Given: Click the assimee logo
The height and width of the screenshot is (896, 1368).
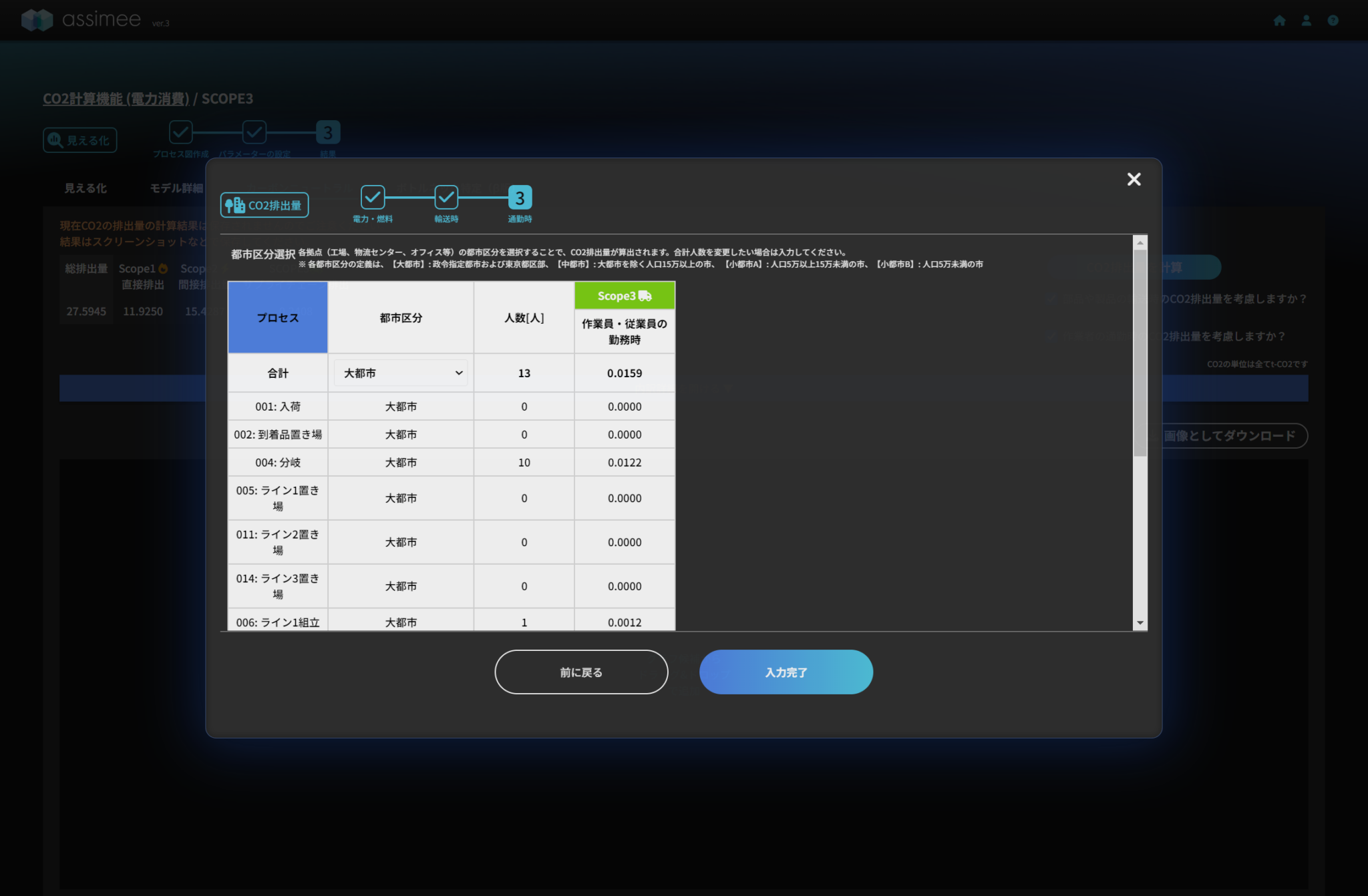Looking at the screenshot, I should click(x=81, y=19).
